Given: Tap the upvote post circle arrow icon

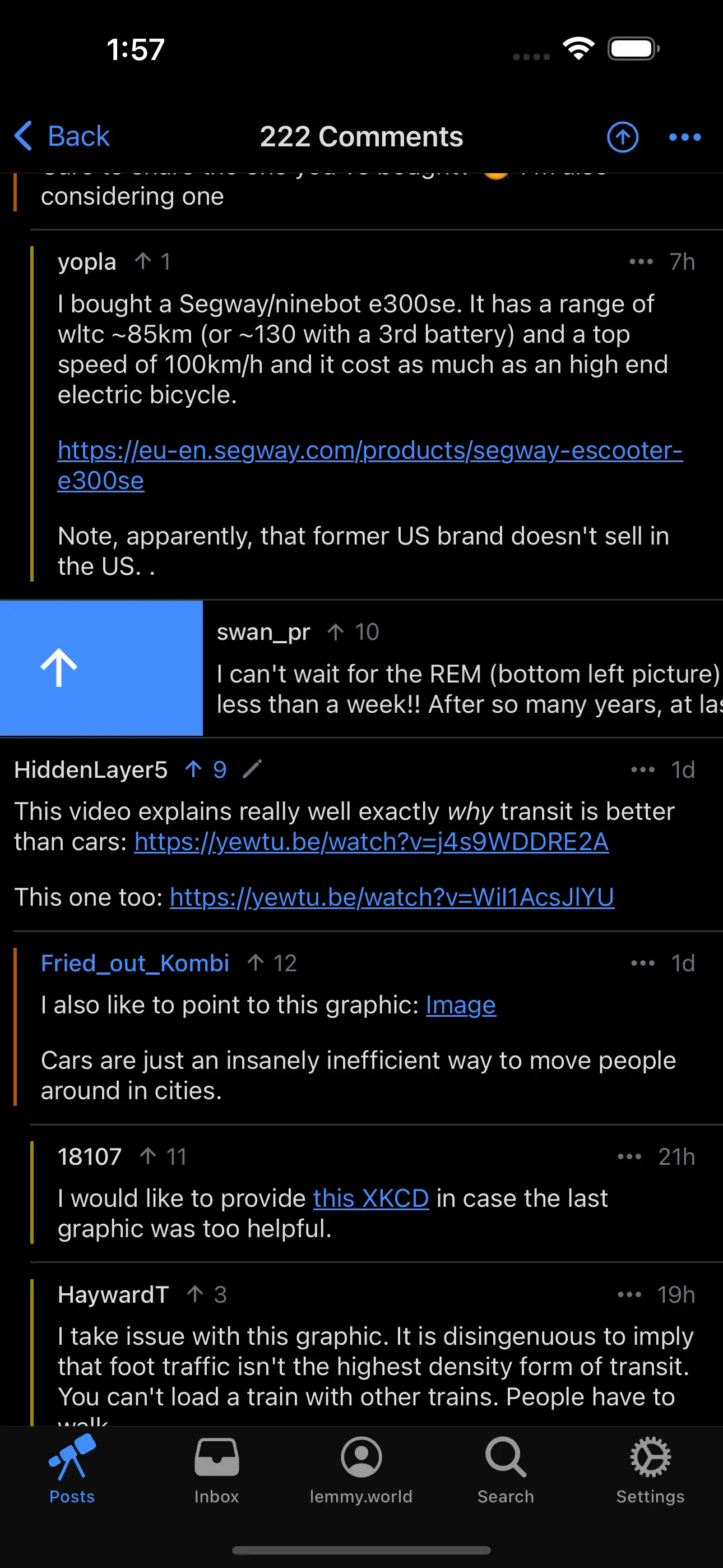Looking at the screenshot, I should click(622, 136).
